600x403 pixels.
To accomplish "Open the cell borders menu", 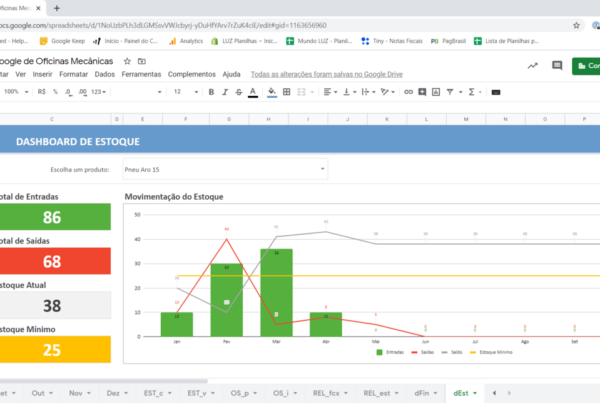I will tap(286, 92).
